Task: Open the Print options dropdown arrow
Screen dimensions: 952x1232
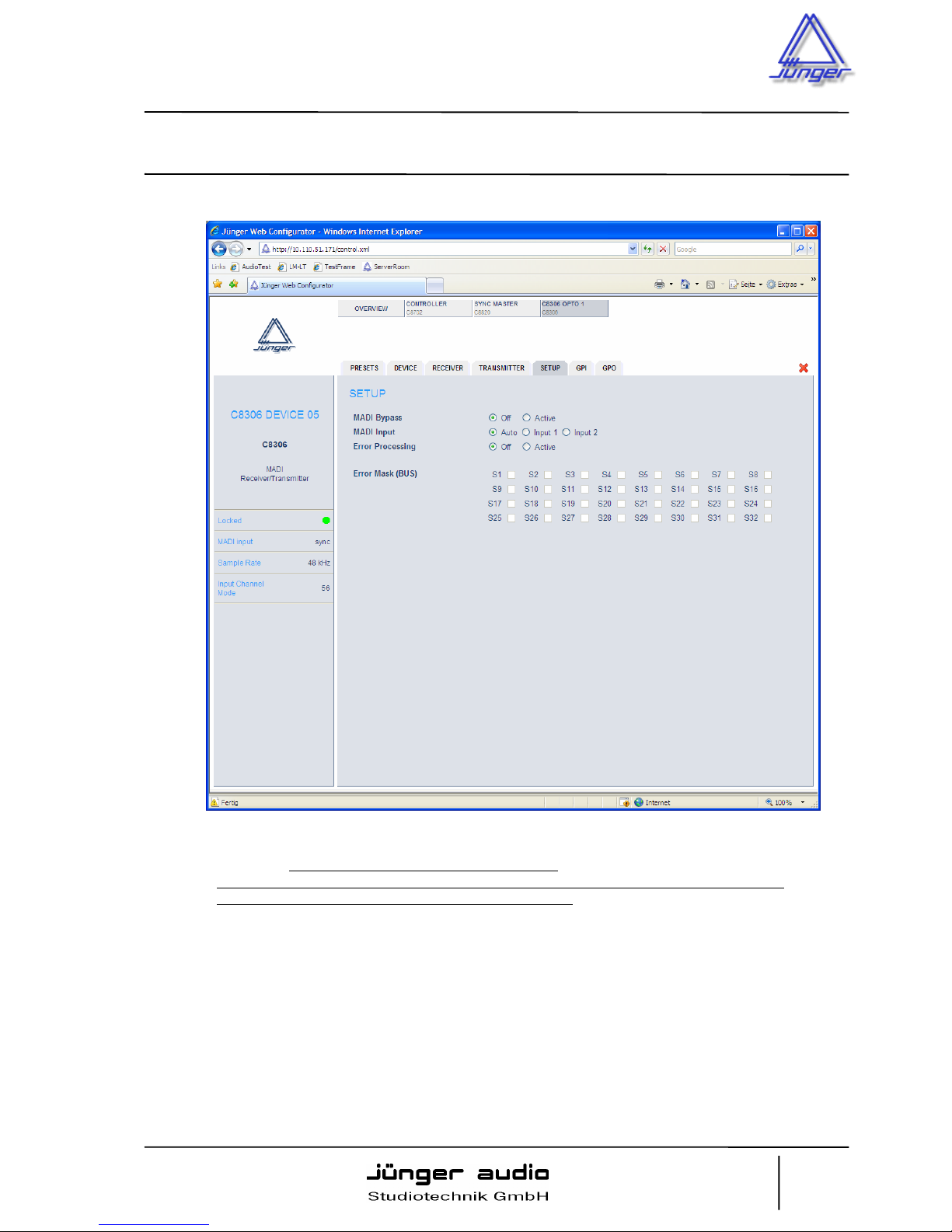Action: [x=671, y=284]
